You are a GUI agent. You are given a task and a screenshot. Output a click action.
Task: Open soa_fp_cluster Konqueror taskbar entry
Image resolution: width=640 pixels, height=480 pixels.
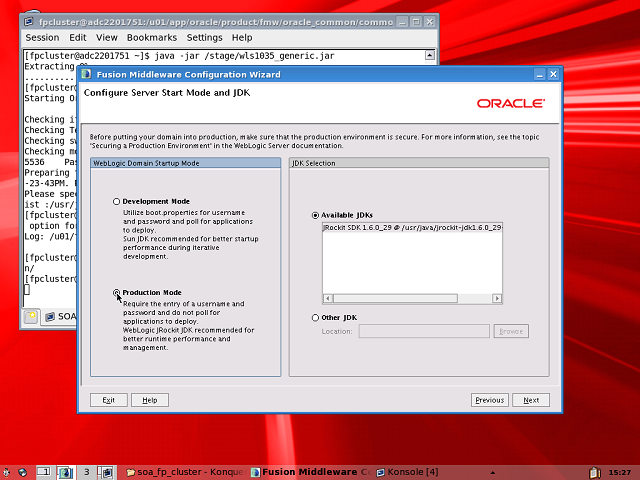186,472
